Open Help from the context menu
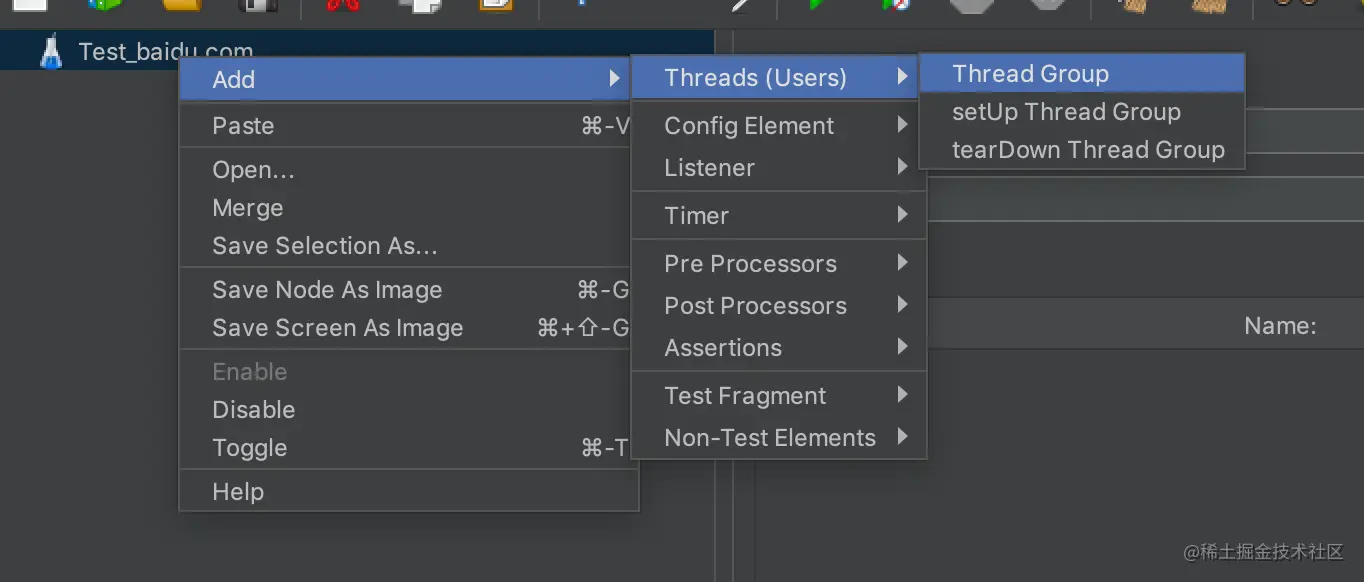Viewport: 1364px width, 582px height. click(238, 492)
